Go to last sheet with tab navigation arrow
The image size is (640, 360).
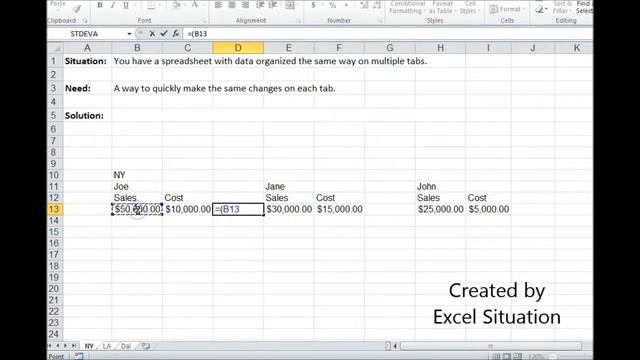tap(74, 346)
